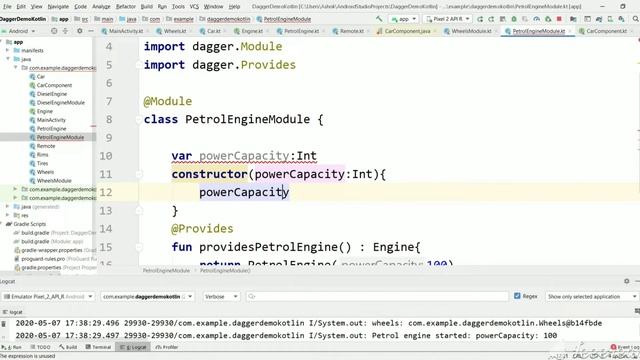Hide the Project panel with minus icon
Viewport: 640px width, 360px height.
[91, 31]
